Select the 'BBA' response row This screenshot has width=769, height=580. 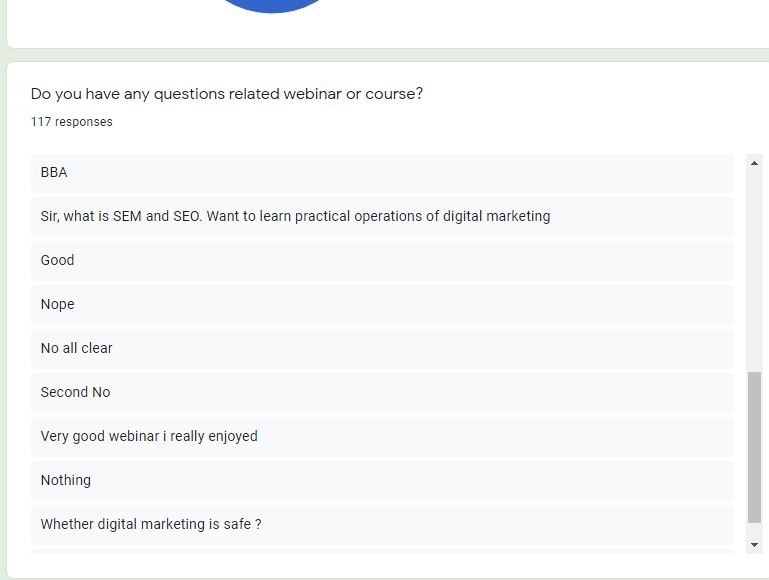[x=382, y=173]
